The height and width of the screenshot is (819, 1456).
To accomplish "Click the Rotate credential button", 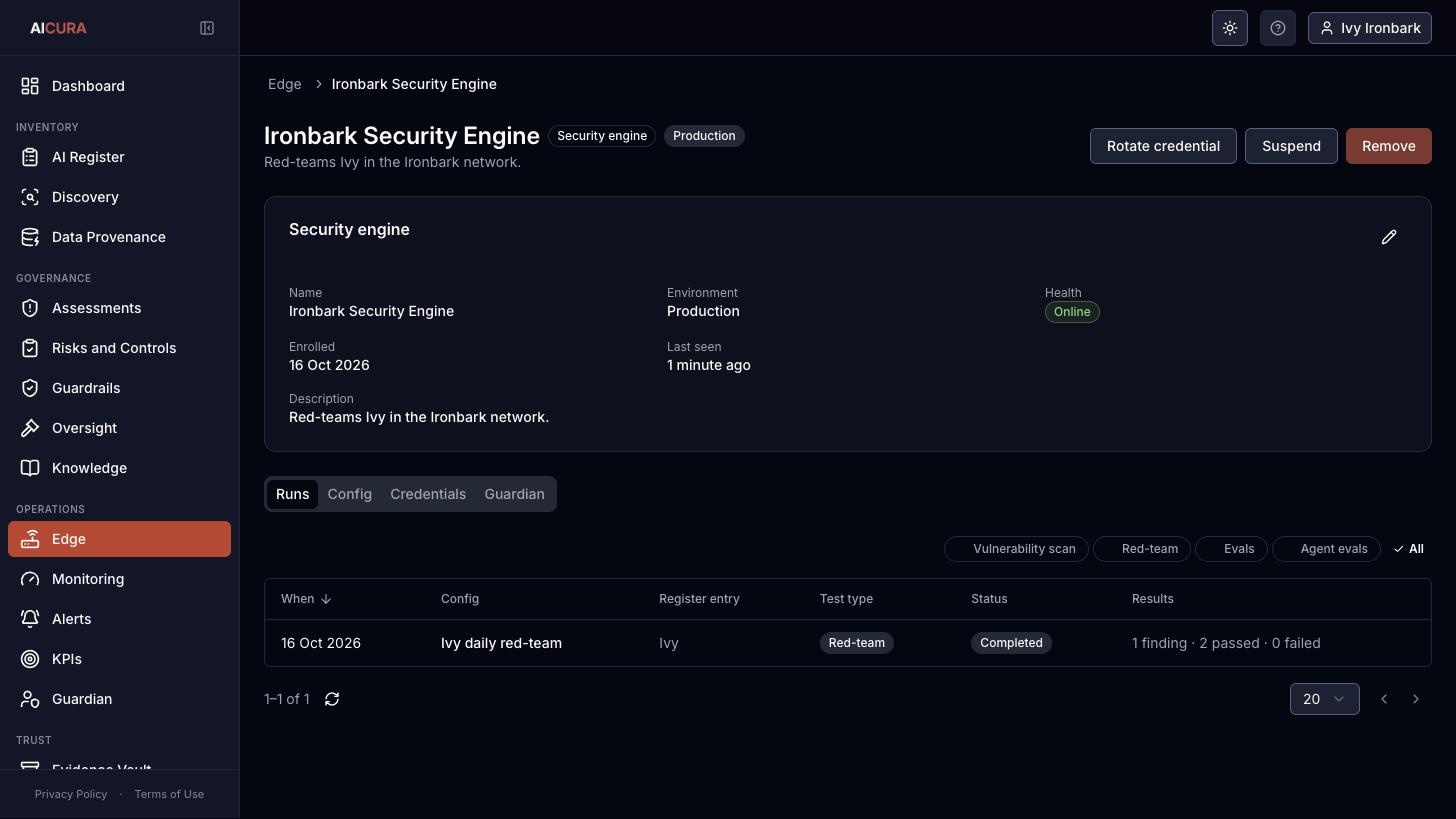I will pyautogui.click(x=1163, y=146).
